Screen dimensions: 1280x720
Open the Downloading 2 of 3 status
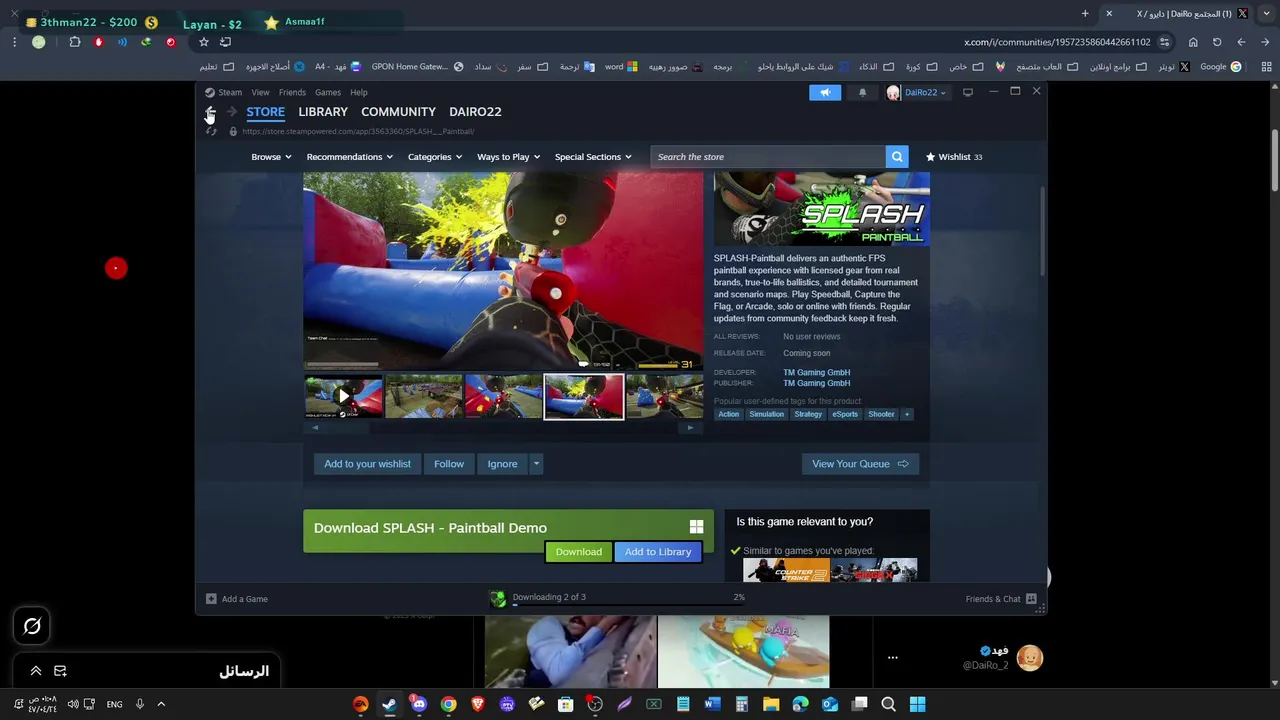point(549,597)
